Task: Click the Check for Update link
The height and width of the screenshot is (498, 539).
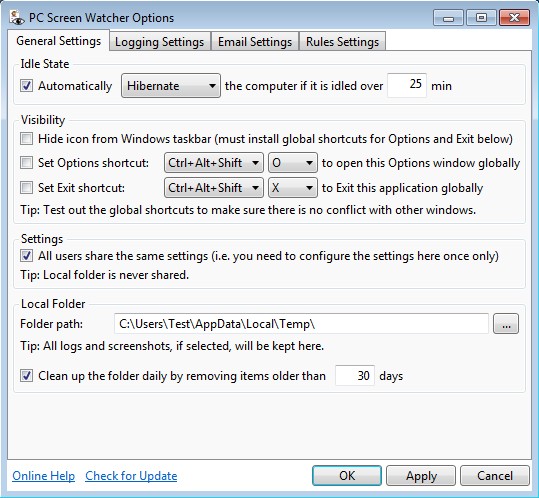Action: click(131, 476)
